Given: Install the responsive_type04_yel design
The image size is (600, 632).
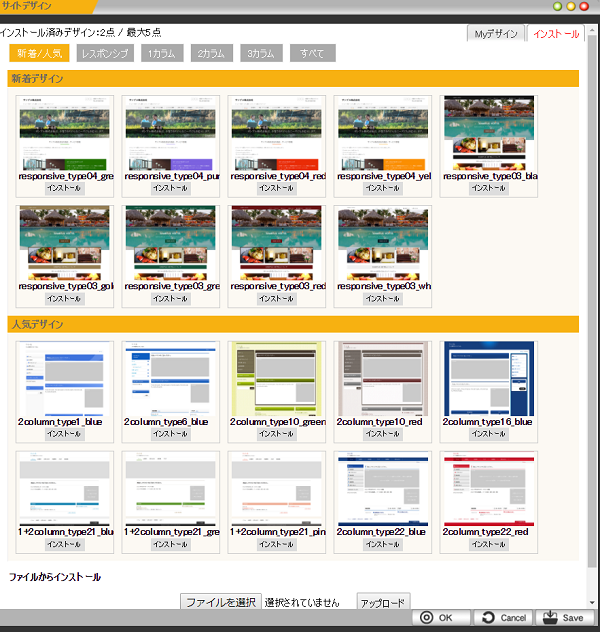Looking at the screenshot, I should 383,188.
